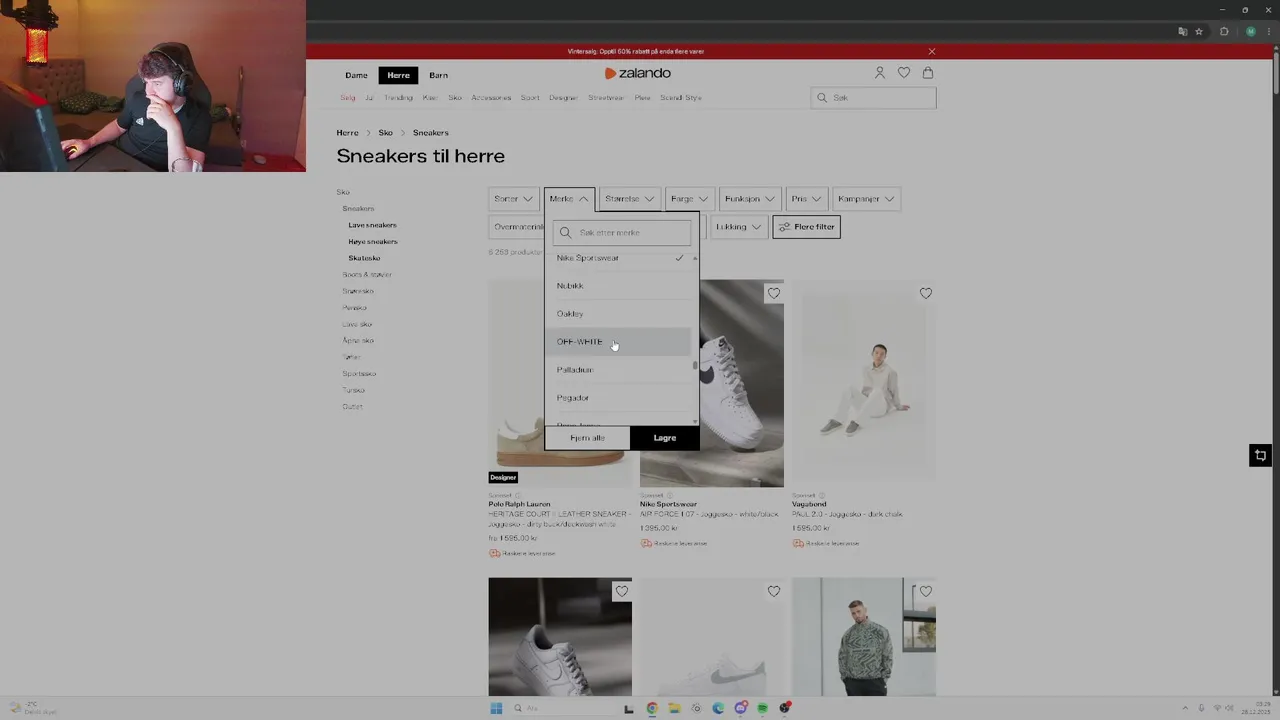Image resolution: width=1280 pixels, height=720 pixels.
Task: Focus the main Søk search field
Action: point(873,98)
